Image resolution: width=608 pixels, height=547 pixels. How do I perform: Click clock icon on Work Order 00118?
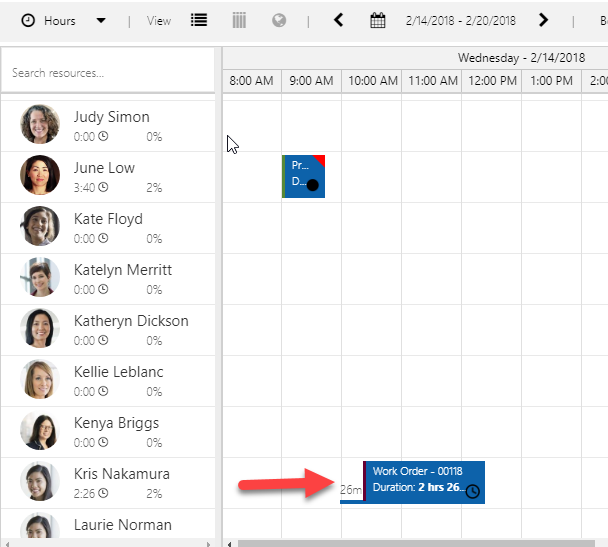pos(473,491)
